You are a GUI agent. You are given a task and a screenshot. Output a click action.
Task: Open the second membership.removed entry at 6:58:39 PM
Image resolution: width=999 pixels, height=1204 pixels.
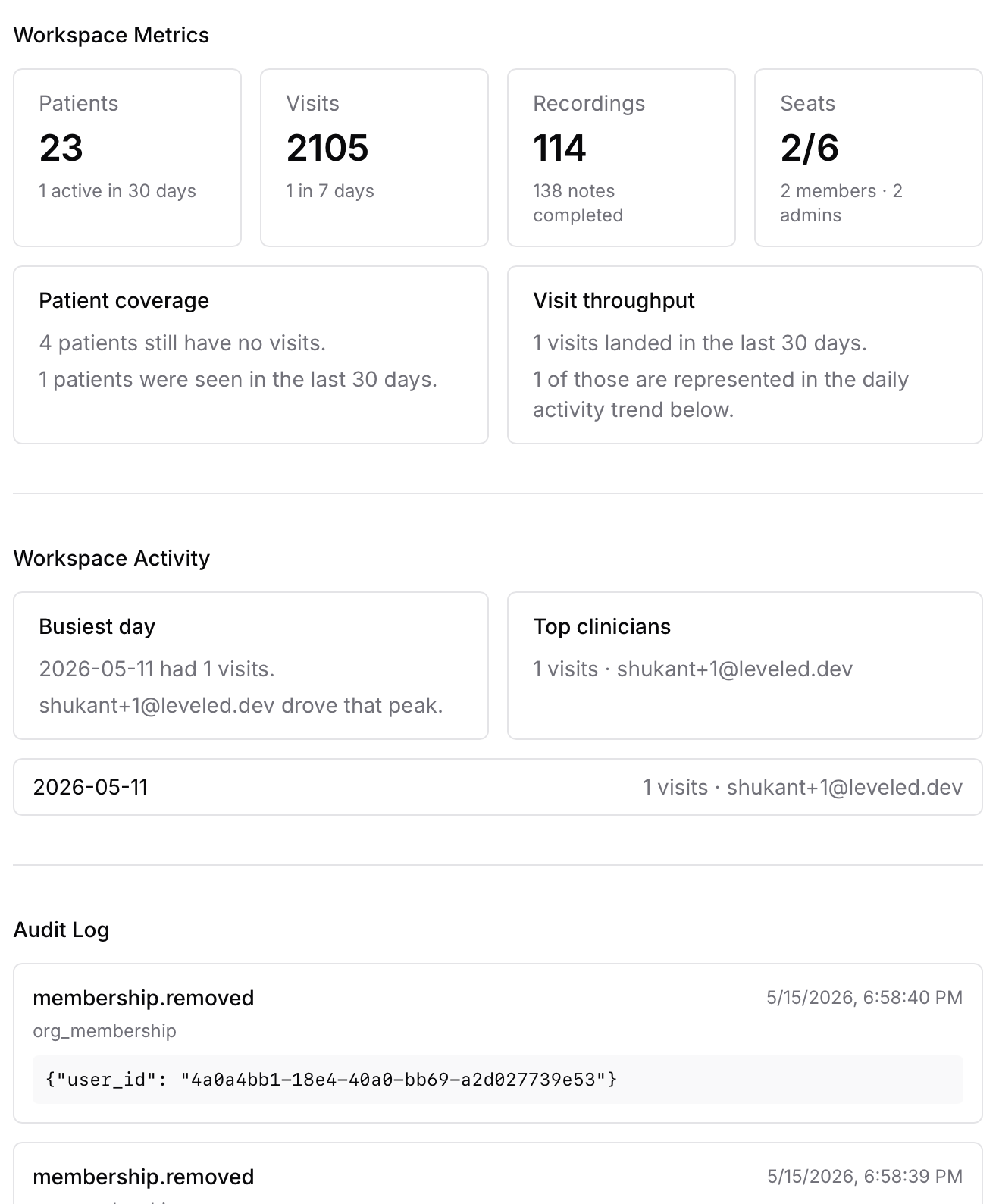point(498,1174)
